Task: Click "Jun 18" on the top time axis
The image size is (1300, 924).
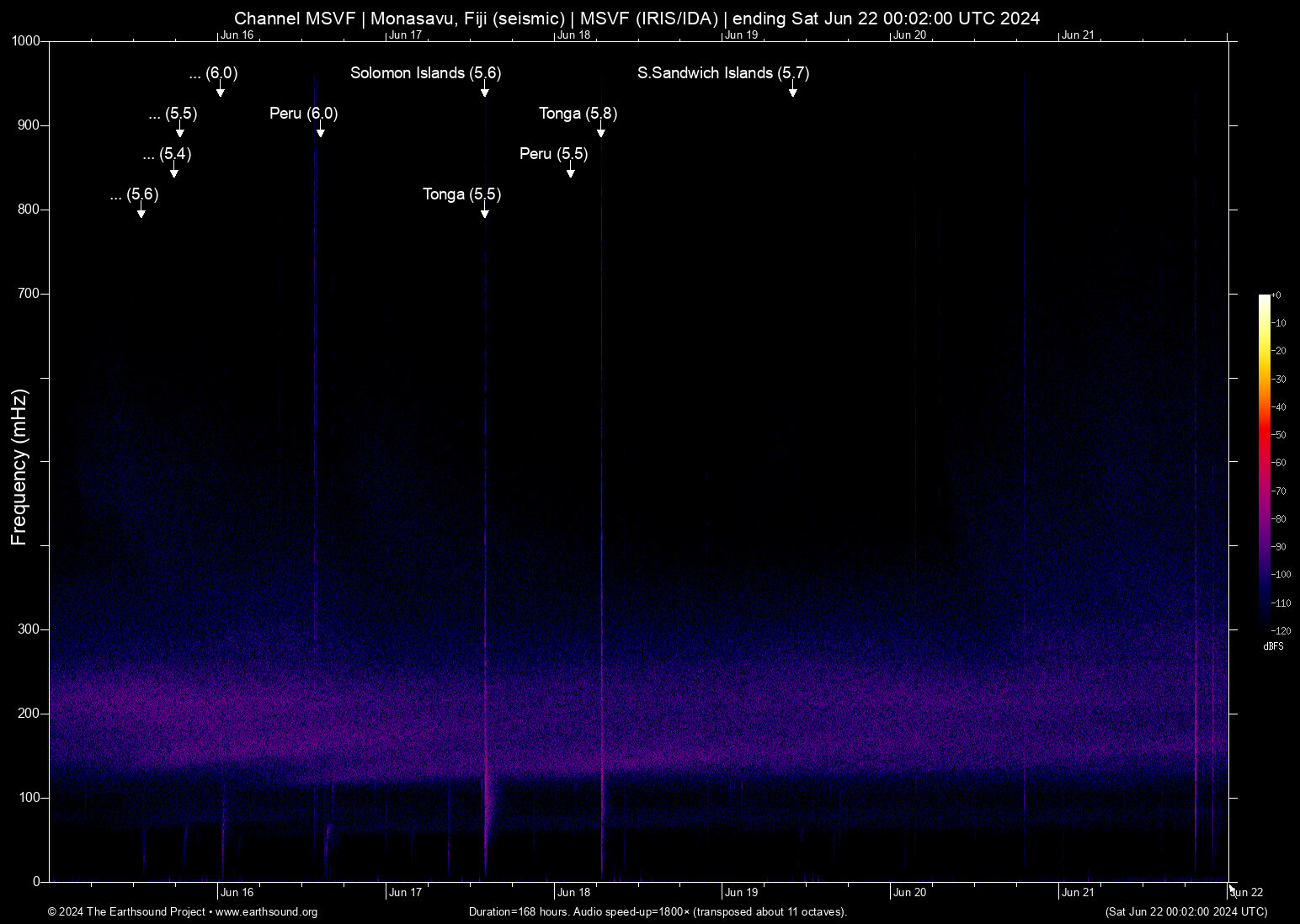Action: [x=574, y=35]
